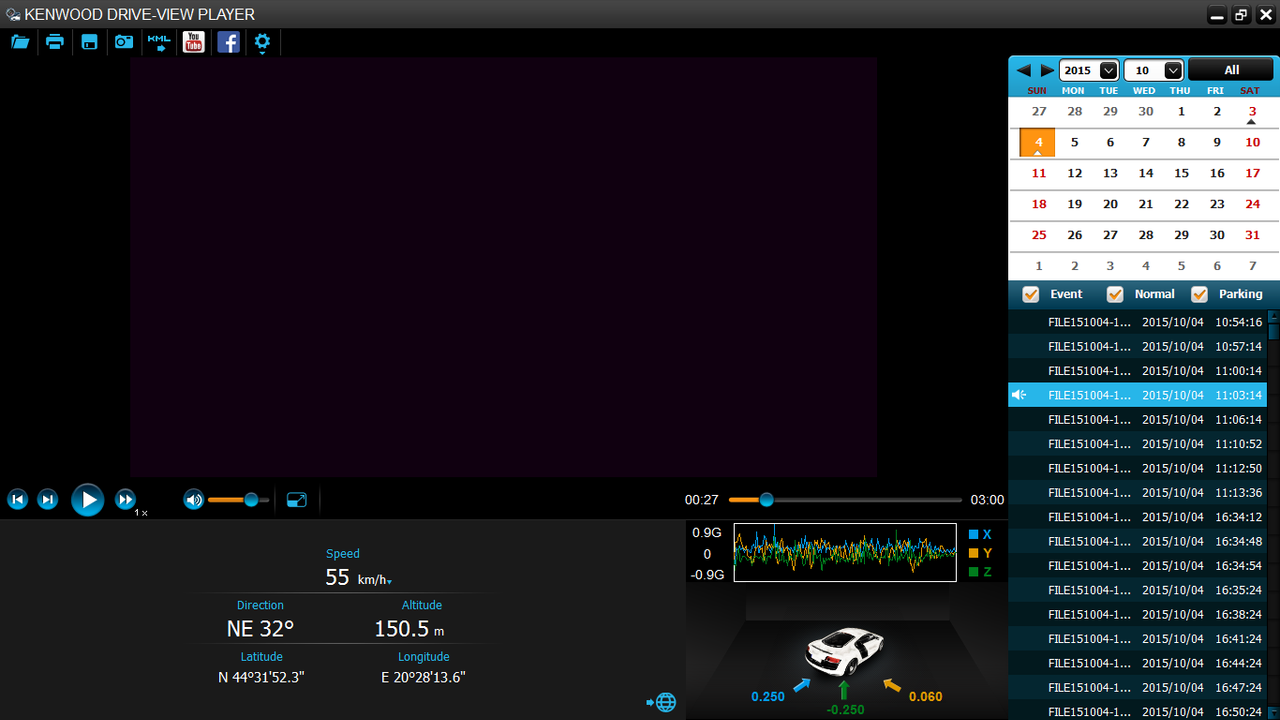Select the file recorded at 11:10:52
Screen dimensions: 1280x720
[x=1137, y=444]
